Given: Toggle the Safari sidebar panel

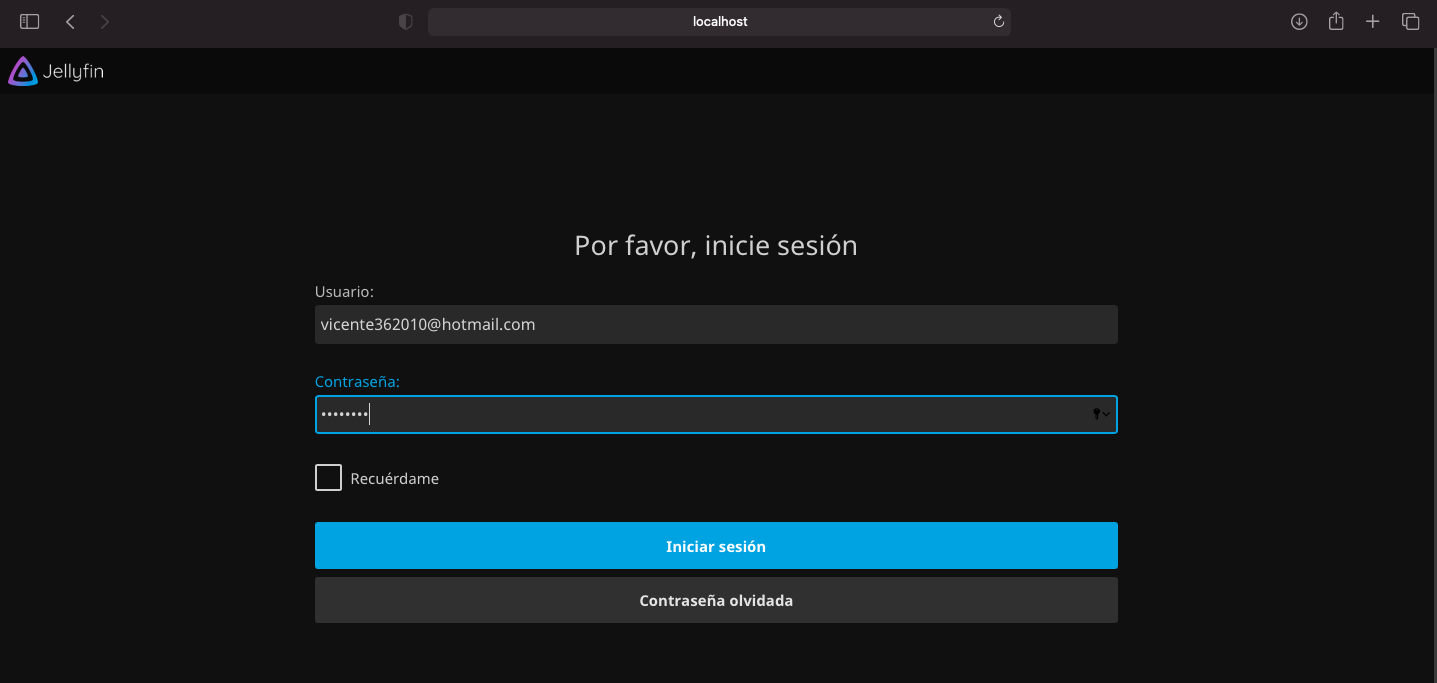Looking at the screenshot, I should pyautogui.click(x=30, y=21).
